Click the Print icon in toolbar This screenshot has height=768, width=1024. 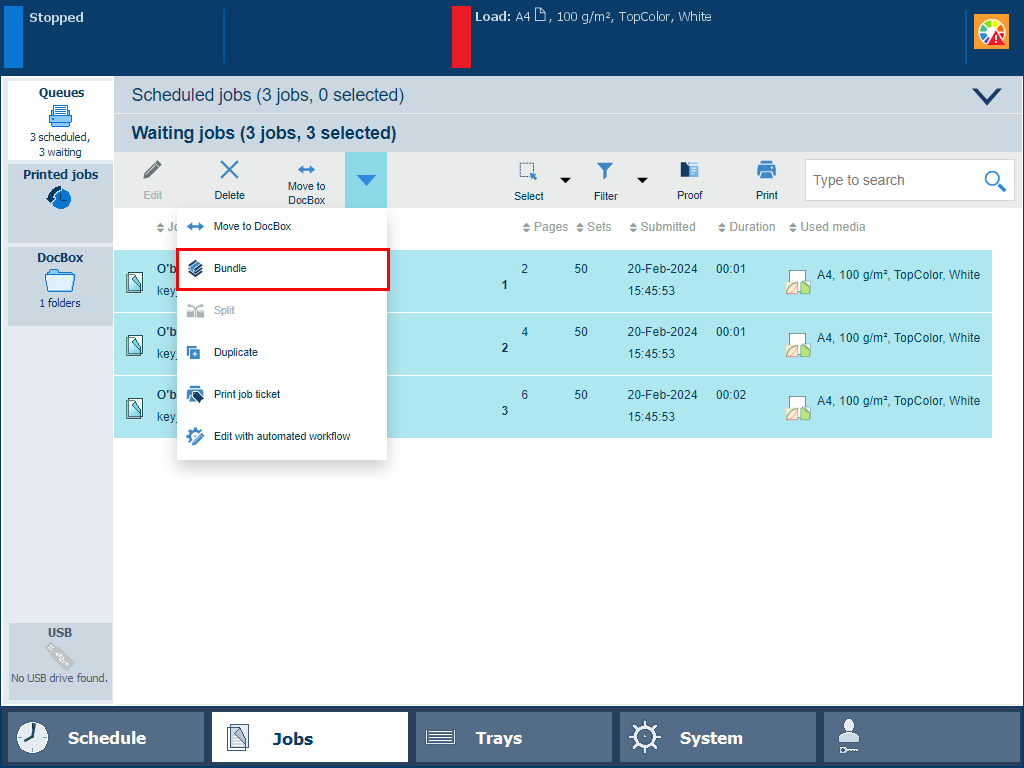(x=766, y=171)
